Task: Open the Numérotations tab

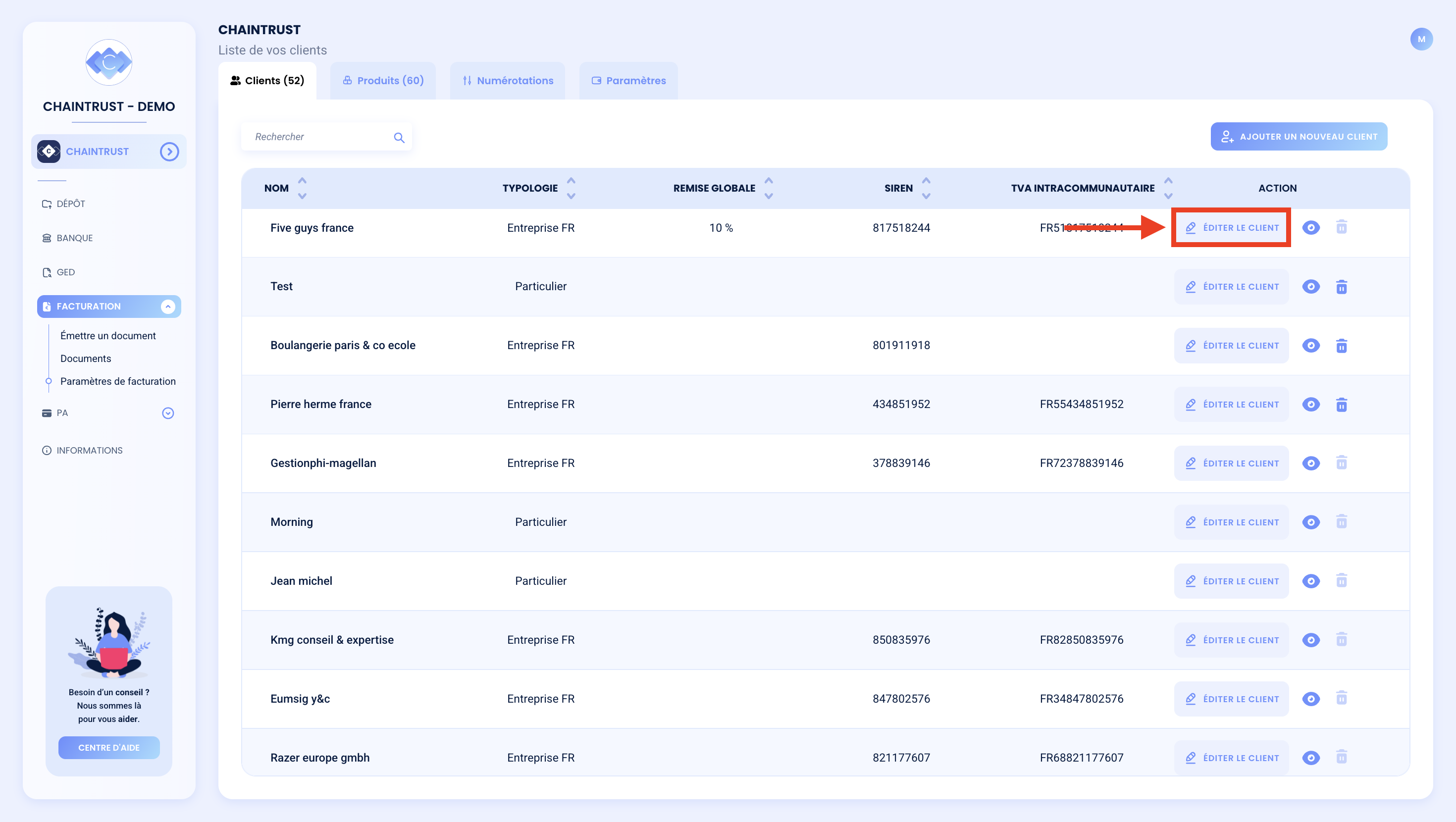Action: click(x=508, y=81)
